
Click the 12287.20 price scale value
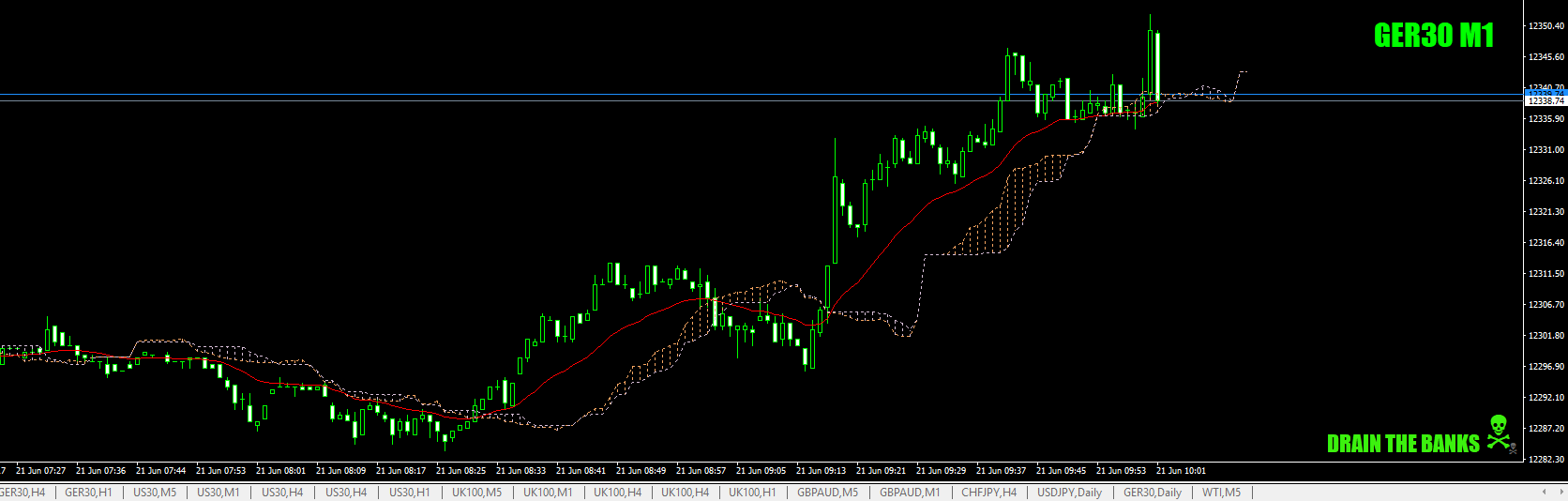coord(1546,429)
